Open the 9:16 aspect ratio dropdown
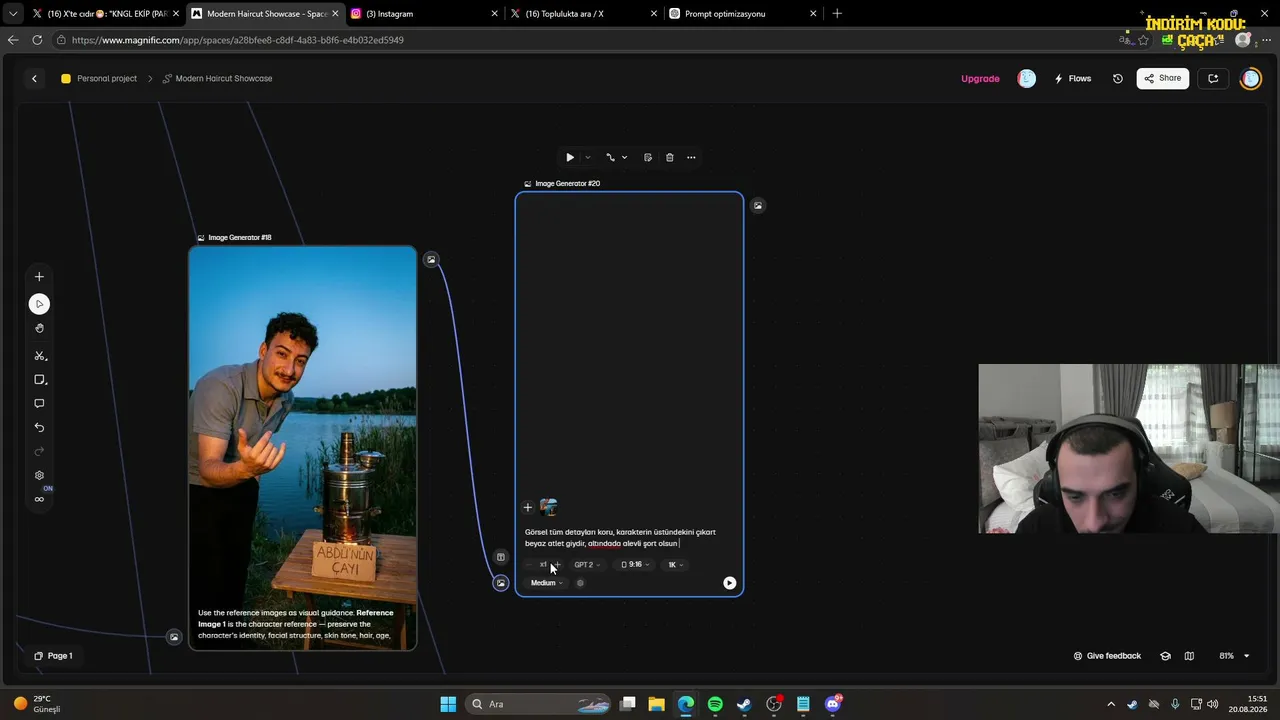1280x720 pixels. pyautogui.click(x=635, y=565)
